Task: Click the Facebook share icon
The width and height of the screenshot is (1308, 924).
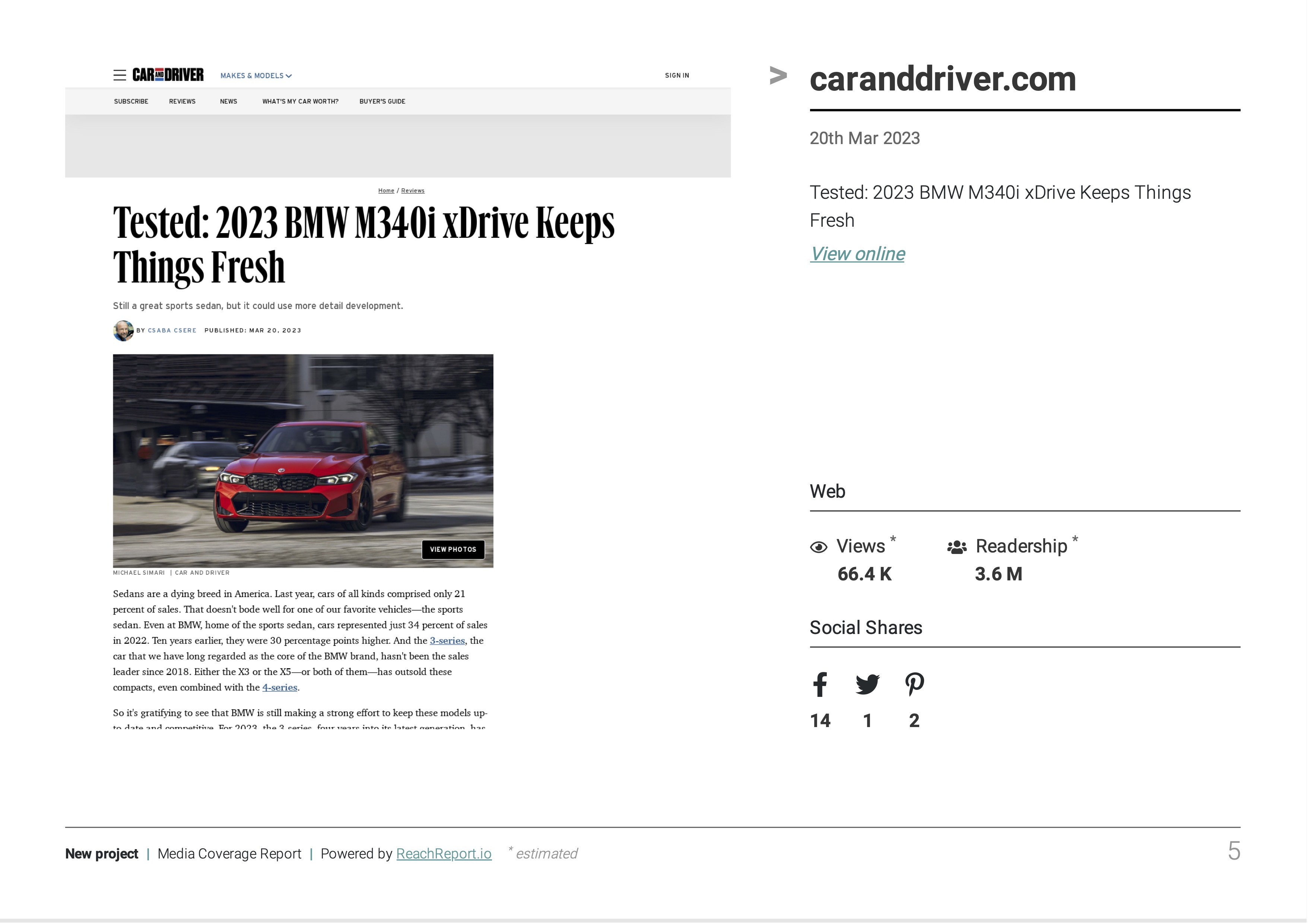Action: (x=820, y=684)
